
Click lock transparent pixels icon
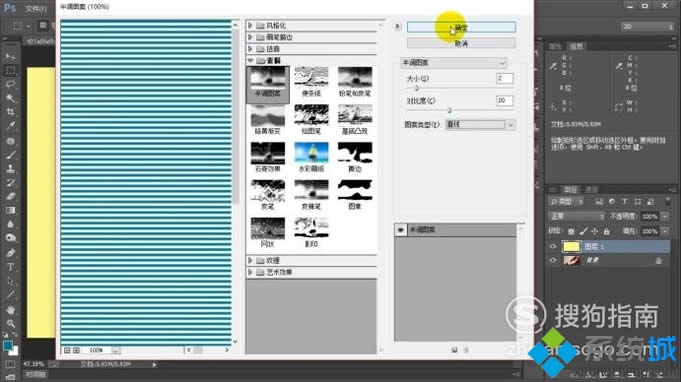[x=571, y=231]
